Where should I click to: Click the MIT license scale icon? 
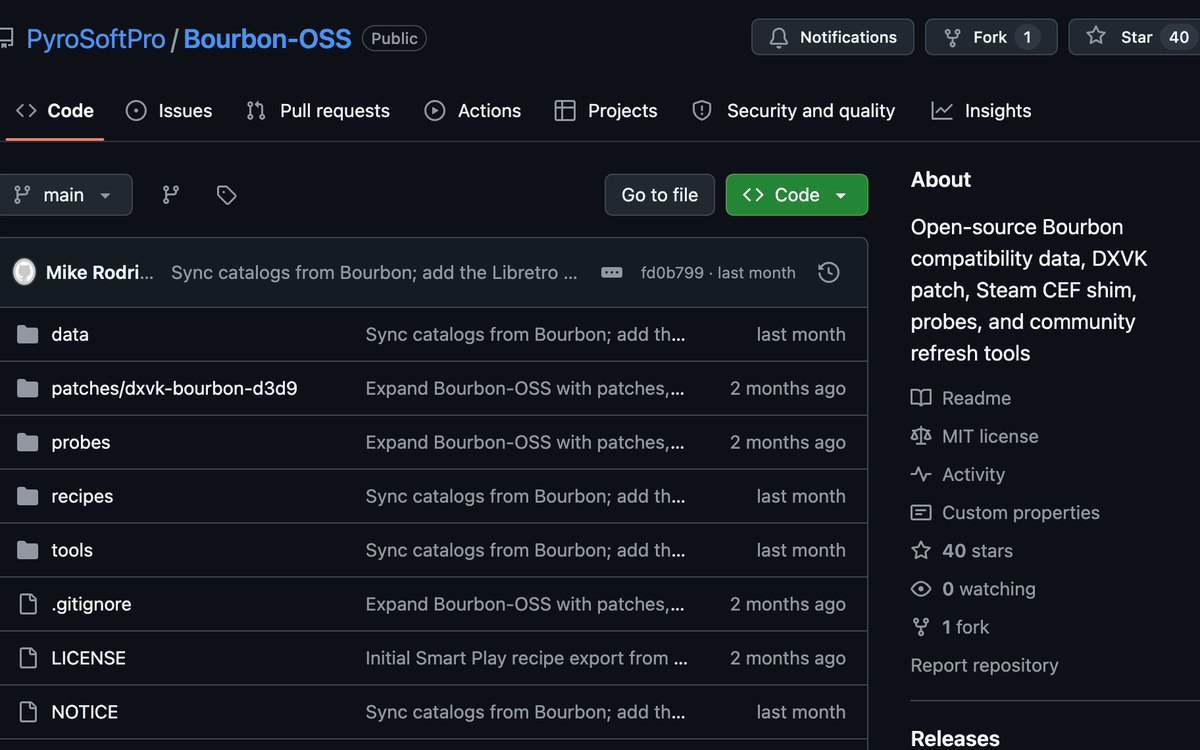pos(921,436)
